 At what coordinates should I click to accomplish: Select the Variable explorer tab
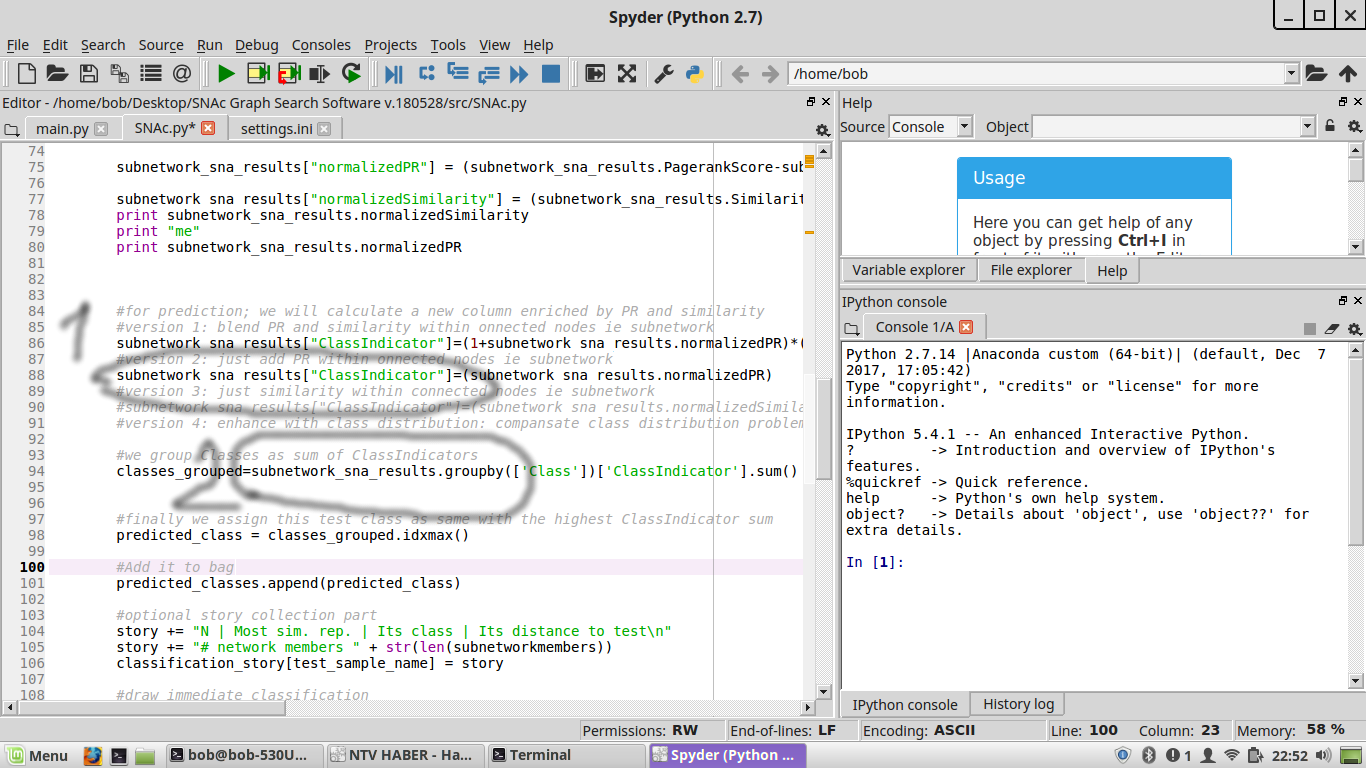tap(908, 270)
